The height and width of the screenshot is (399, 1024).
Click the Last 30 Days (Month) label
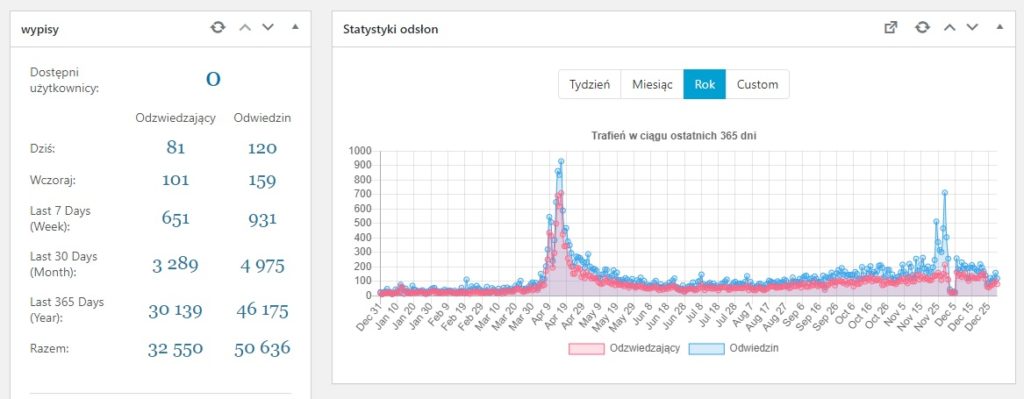64,264
